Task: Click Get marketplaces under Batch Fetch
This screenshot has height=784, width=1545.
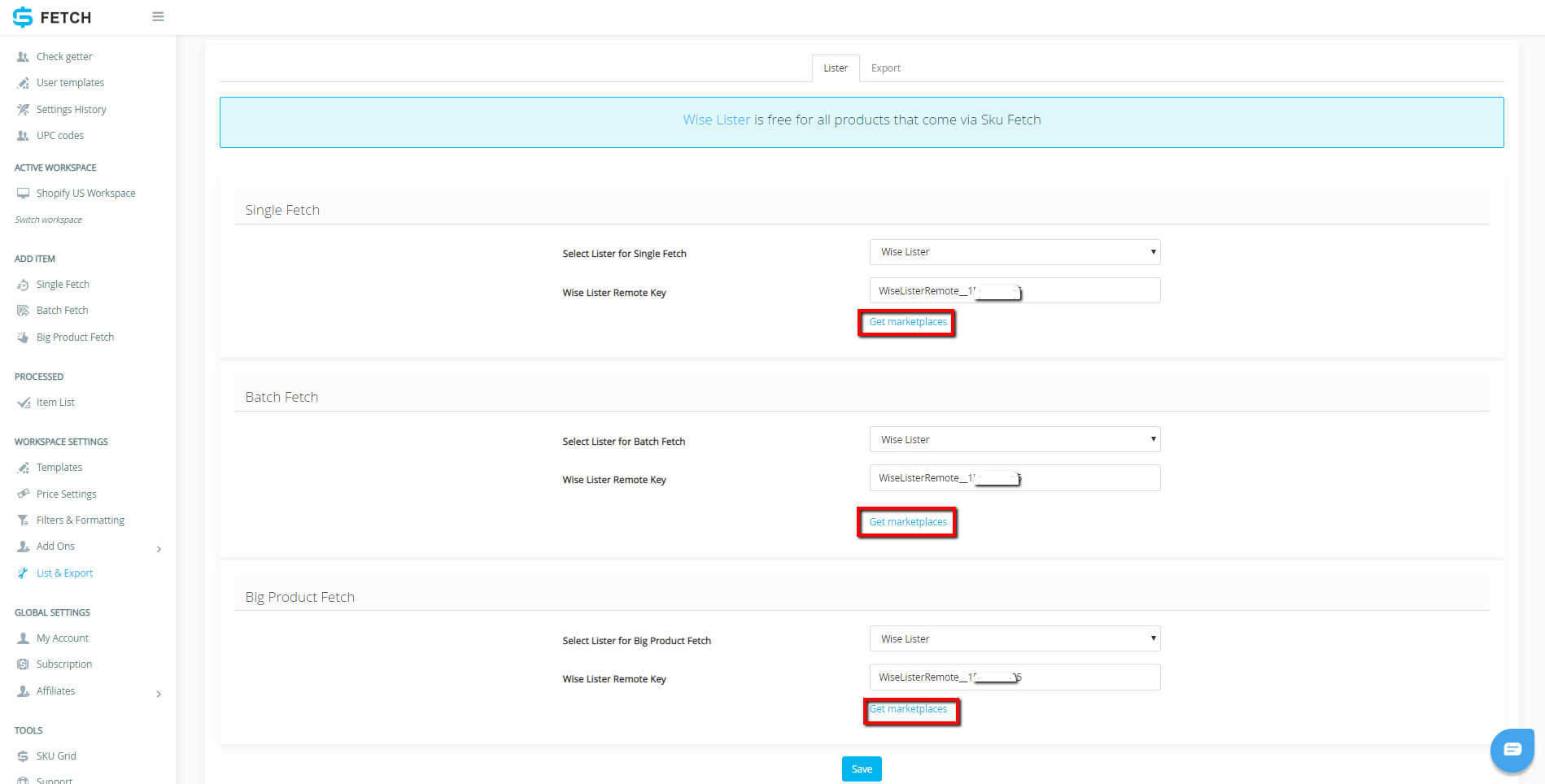Action: coord(908,522)
